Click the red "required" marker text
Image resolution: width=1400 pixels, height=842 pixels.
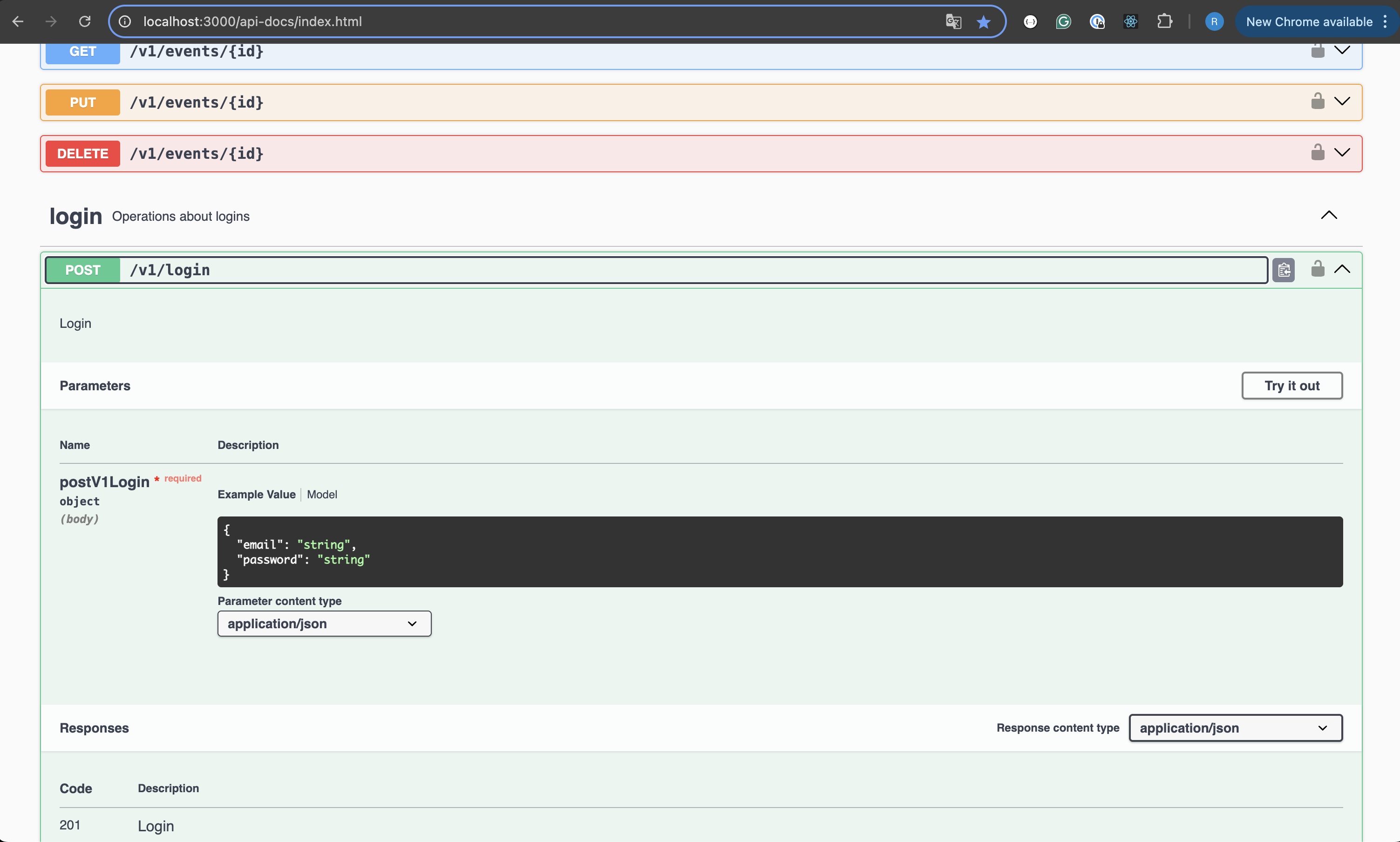click(183, 478)
